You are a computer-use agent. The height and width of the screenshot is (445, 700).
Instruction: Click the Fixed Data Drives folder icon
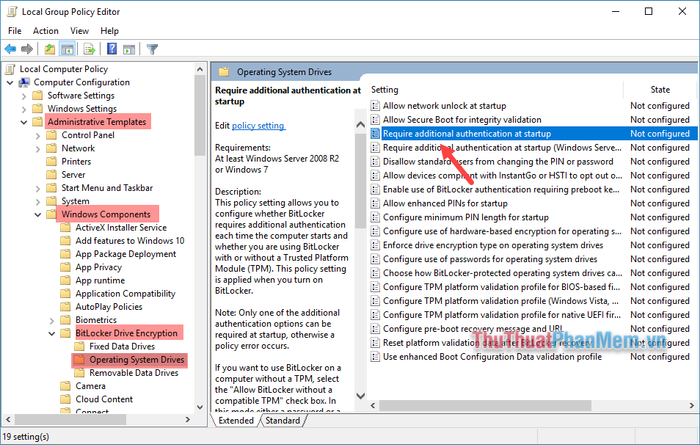coord(79,346)
